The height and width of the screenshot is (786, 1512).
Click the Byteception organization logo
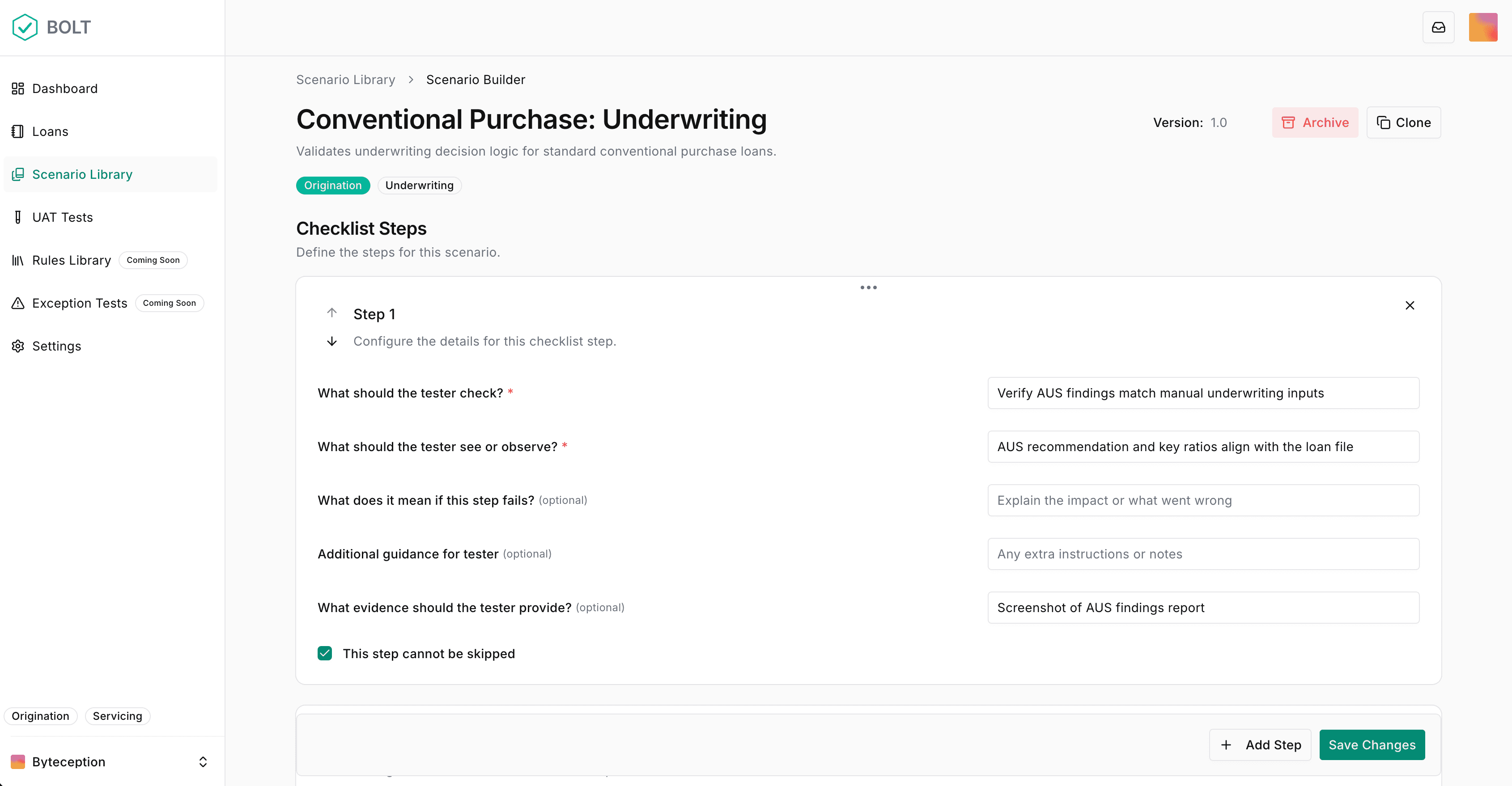tap(17, 762)
